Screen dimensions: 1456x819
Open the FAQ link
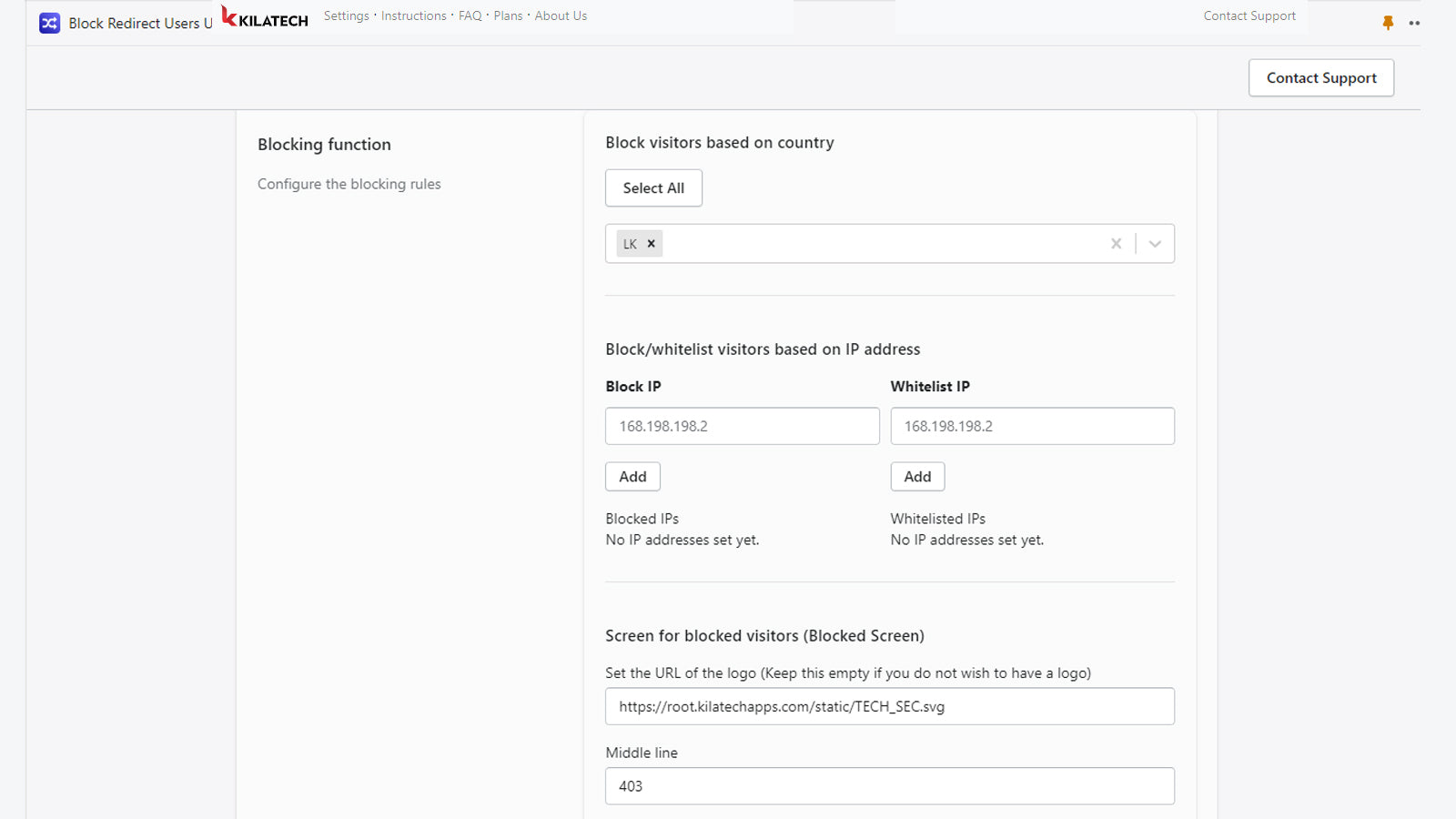470,16
